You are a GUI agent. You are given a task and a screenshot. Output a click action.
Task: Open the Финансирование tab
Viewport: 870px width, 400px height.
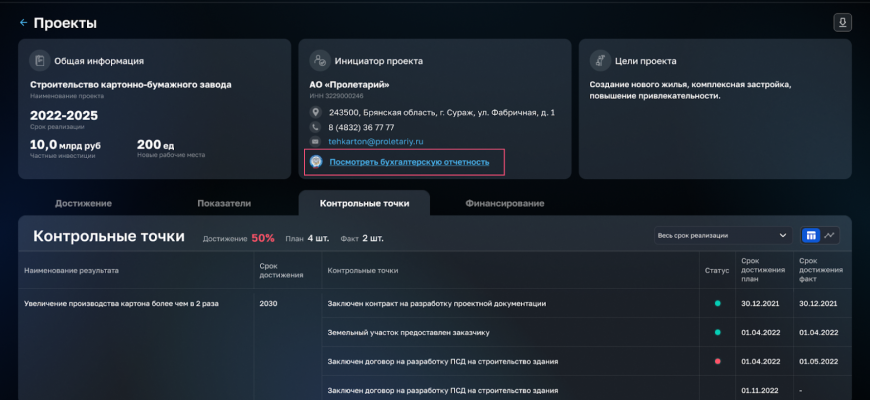(x=504, y=203)
